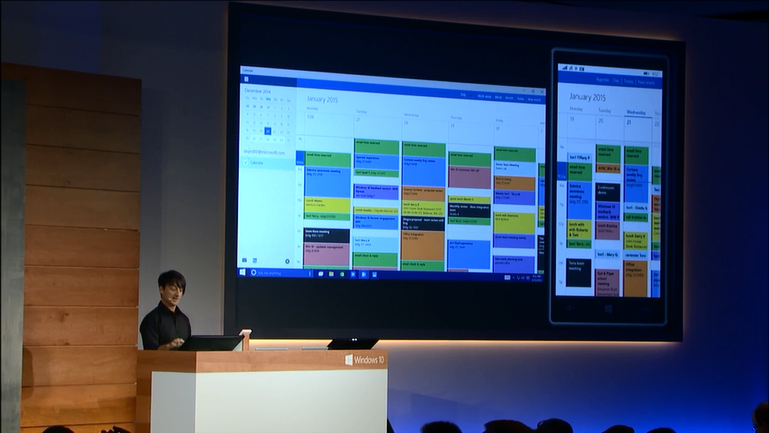This screenshot has height=433, width=769.
Task: Select Work week view in toolbar
Action: click(x=485, y=97)
